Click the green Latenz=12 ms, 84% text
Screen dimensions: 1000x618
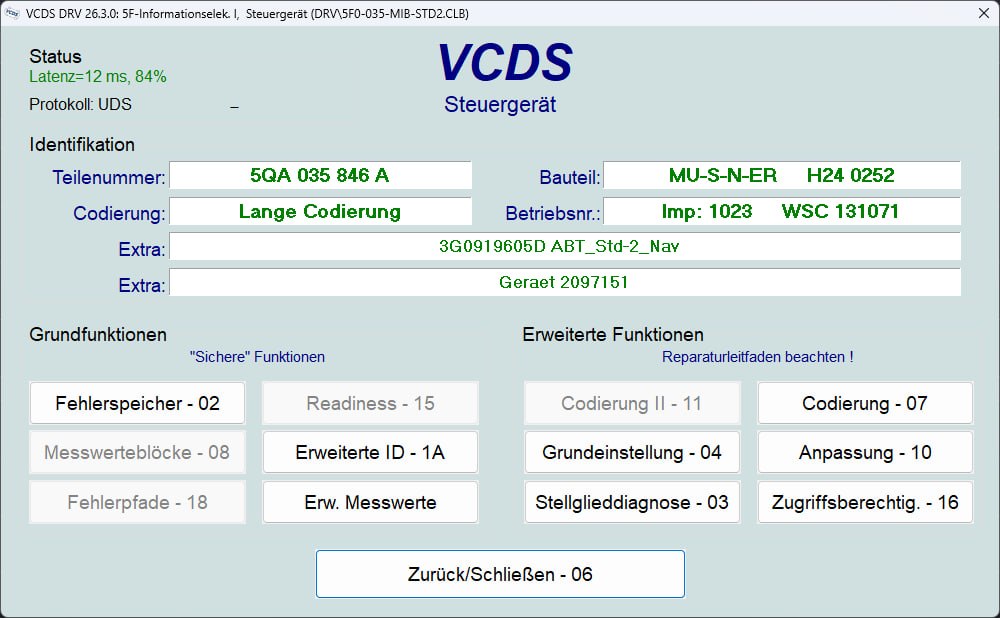pyautogui.click(x=98, y=77)
